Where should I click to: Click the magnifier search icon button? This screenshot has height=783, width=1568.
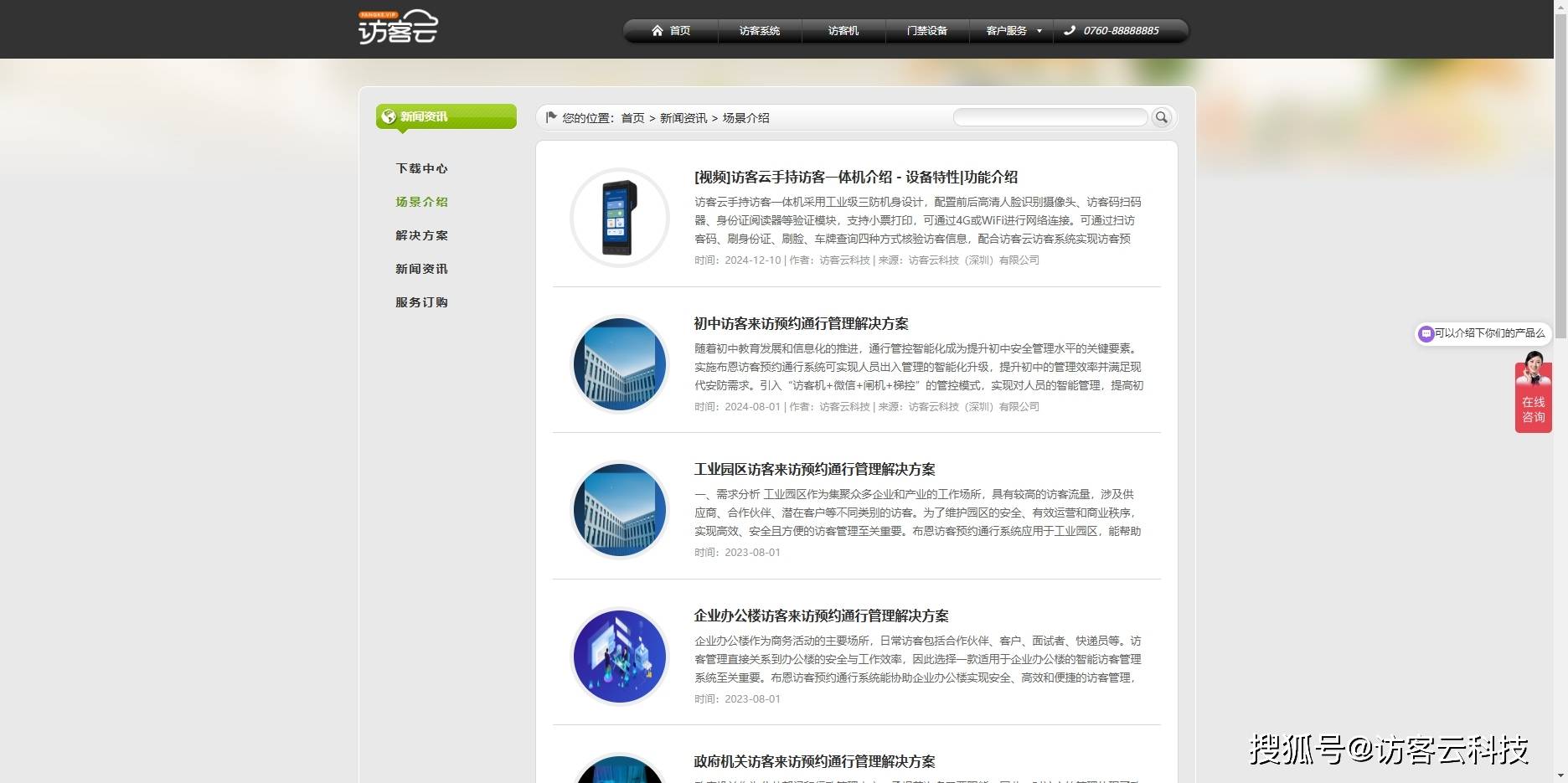(x=1161, y=118)
